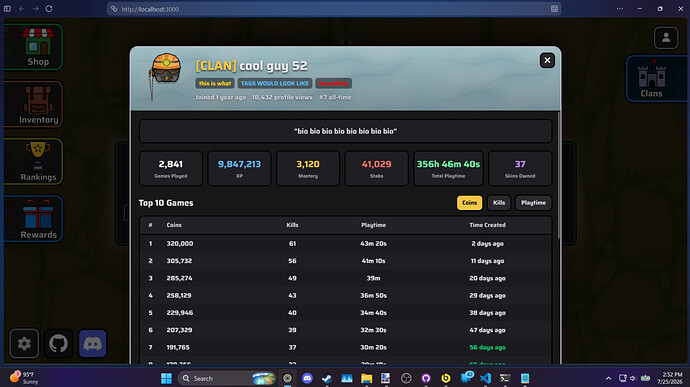Sort top games by Coins
The height and width of the screenshot is (387, 690).
(469, 203)
